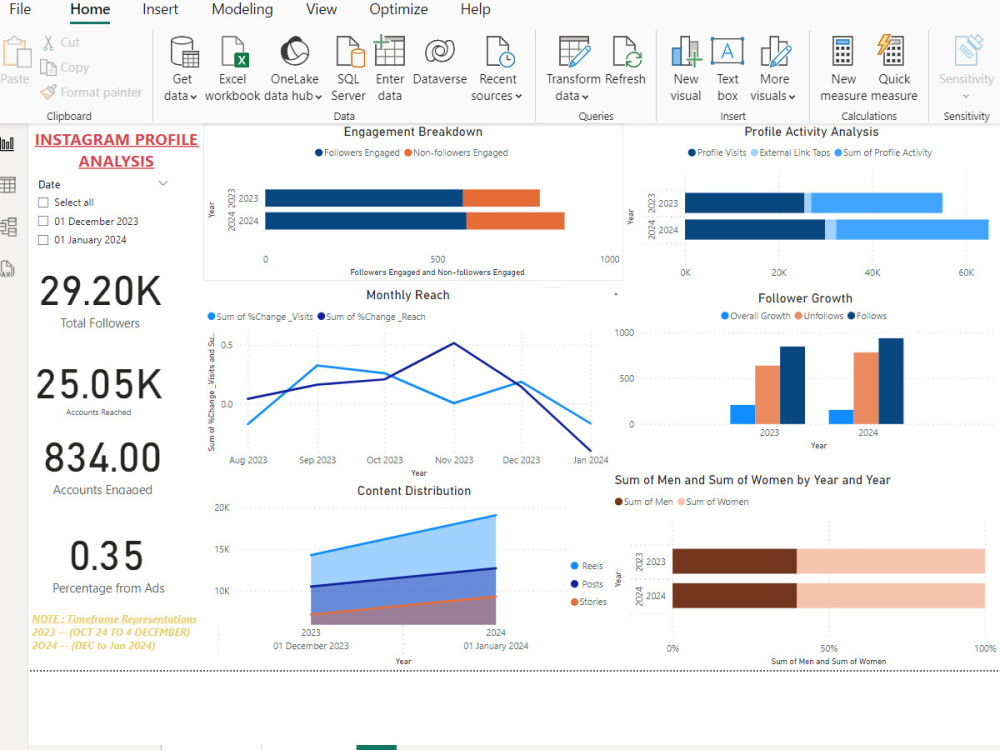This screenshot has height=750, width=1000.
Task: Open Excel workbook data connector
Action: 233,66
